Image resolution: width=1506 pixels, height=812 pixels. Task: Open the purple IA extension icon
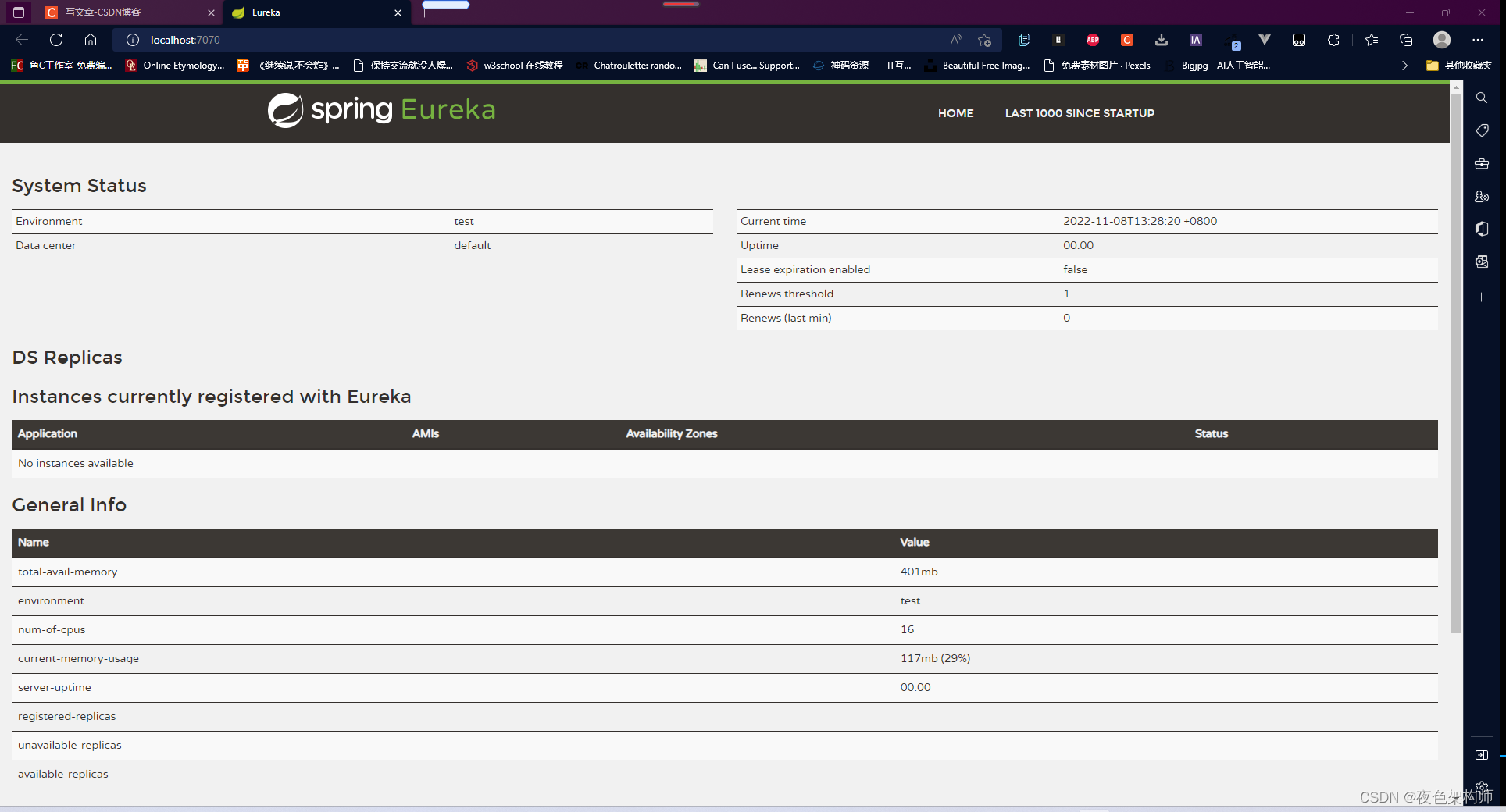(1196, 40)
